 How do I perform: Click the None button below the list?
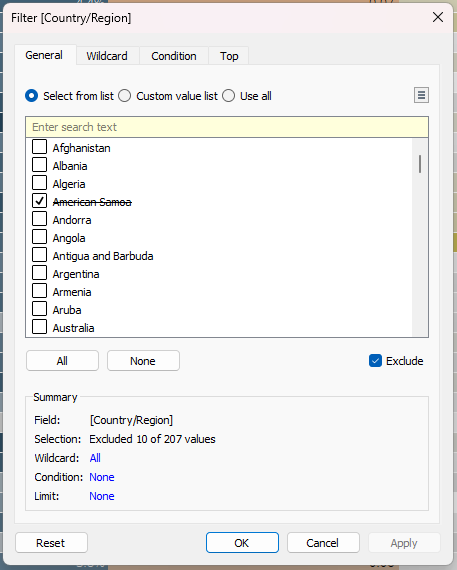pyautogui.click(x=143, y=361)
